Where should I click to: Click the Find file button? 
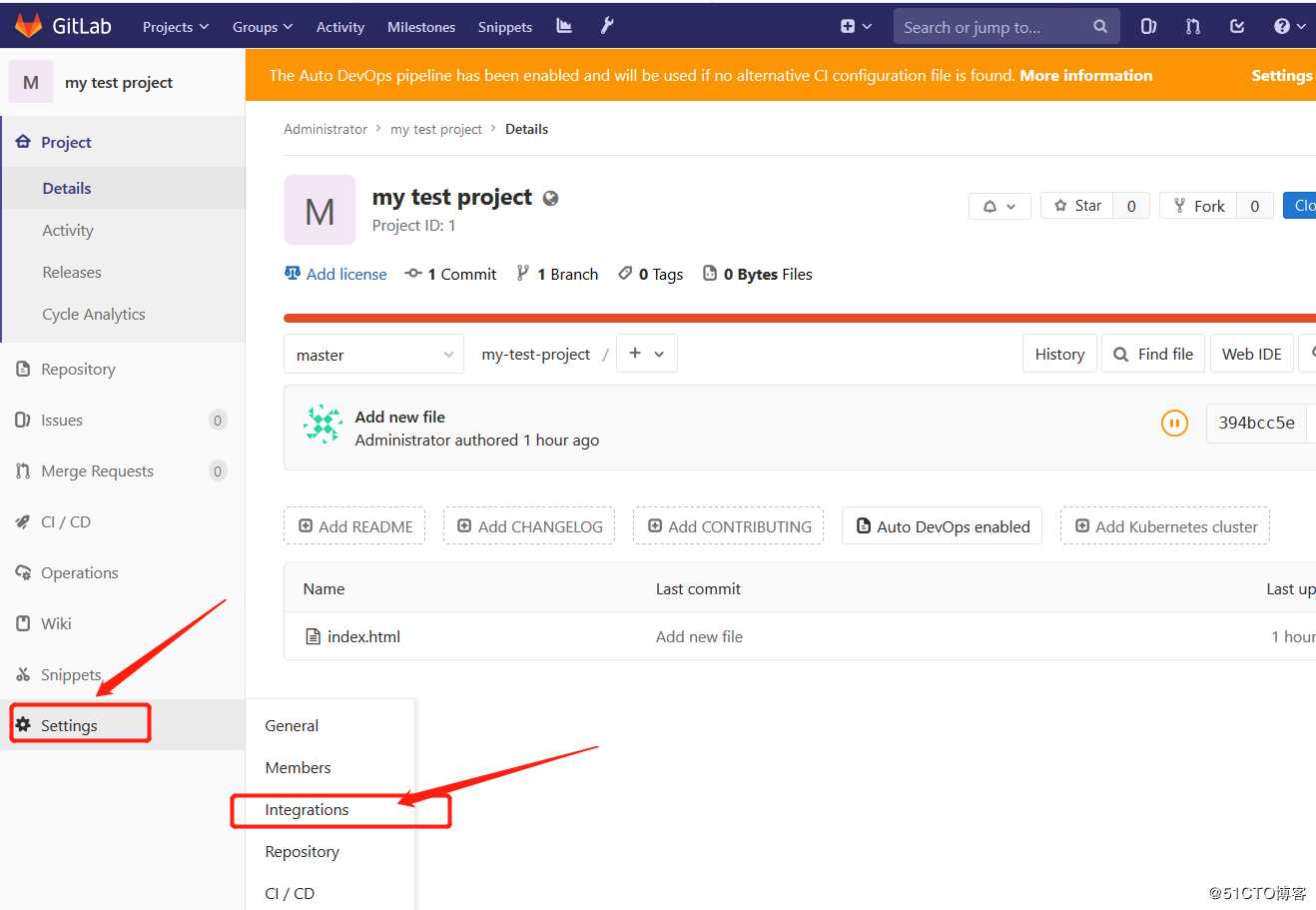(1153, 354)
